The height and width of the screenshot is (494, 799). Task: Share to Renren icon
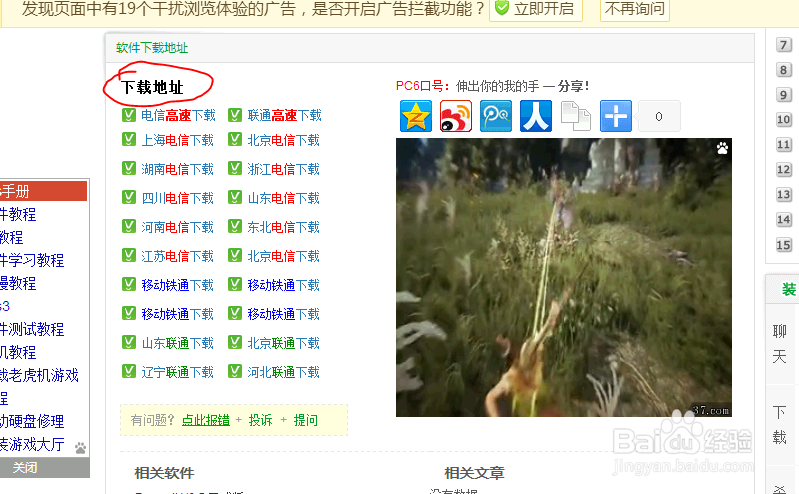tap(536, 116)
